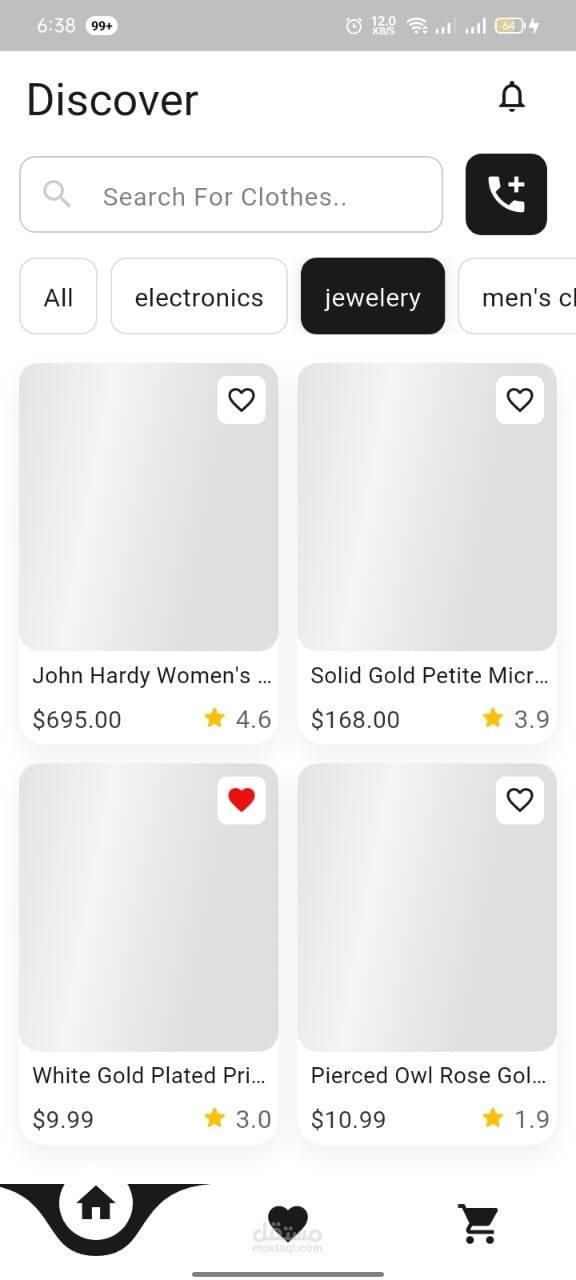The image size is (576, 1280).
Task: Unfavorite the White Gold Plated product
Action: [241, 800]
